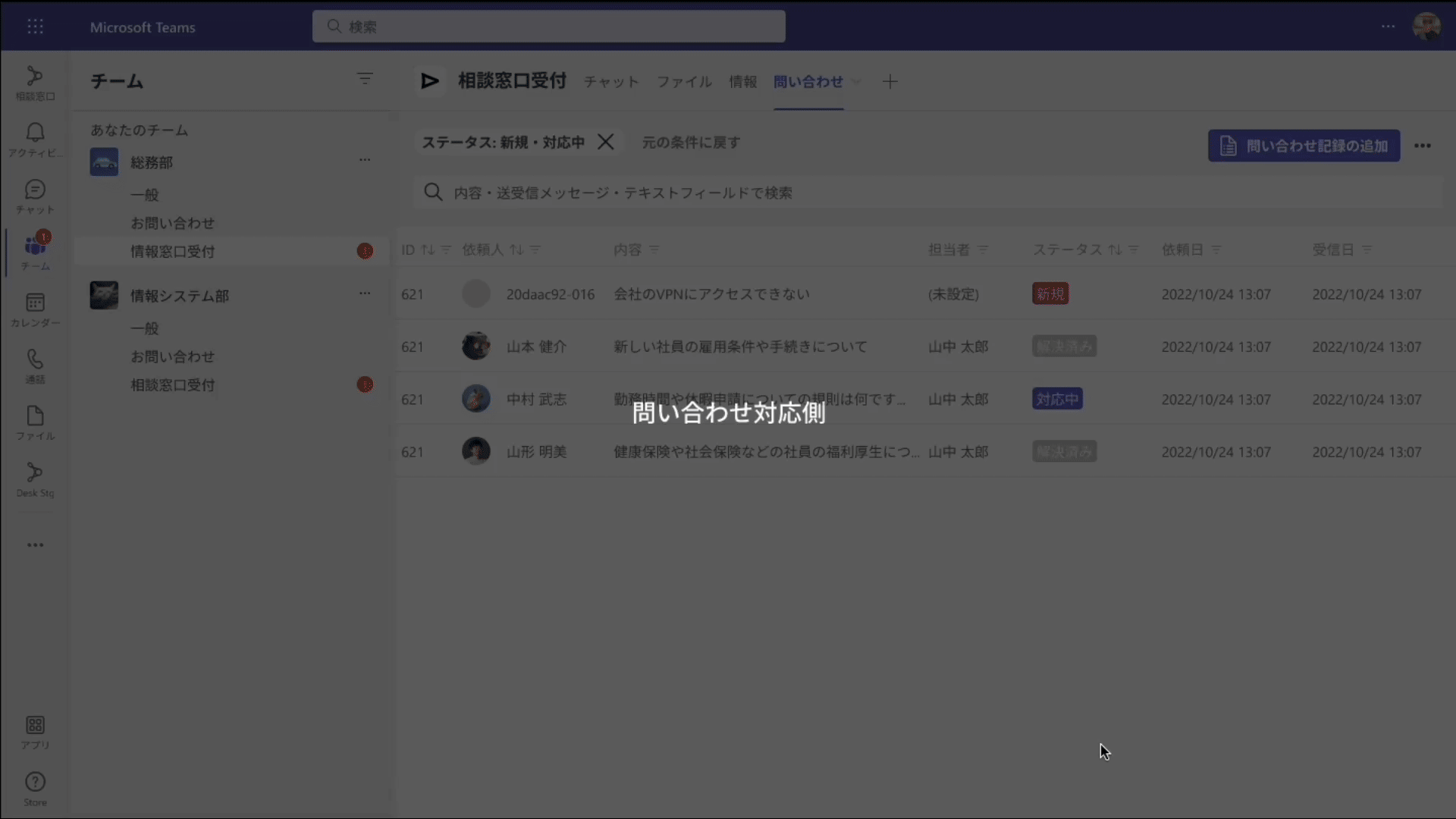Remove the ステータス filter with X
The image size is (1456, 819).
tap(605, 142)
